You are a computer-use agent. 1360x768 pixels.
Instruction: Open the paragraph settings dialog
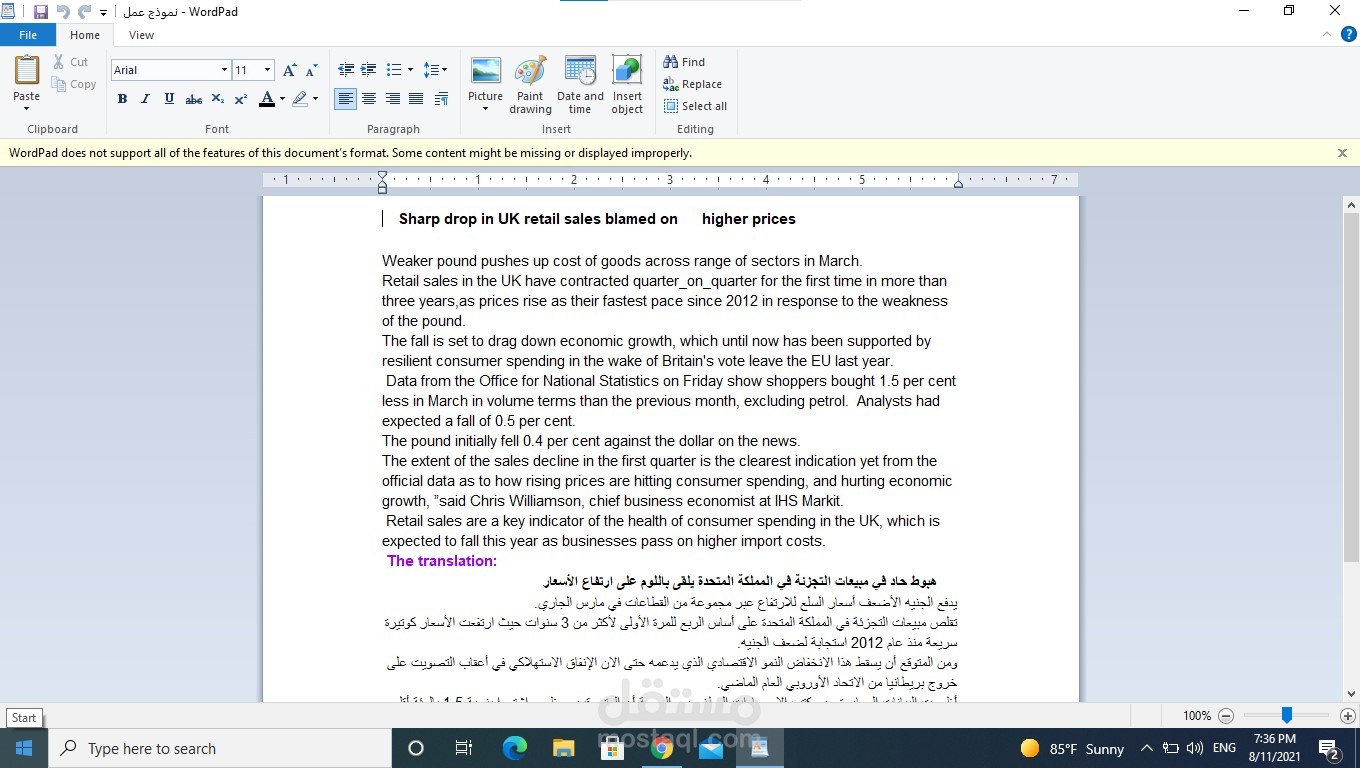coord(441,99)
